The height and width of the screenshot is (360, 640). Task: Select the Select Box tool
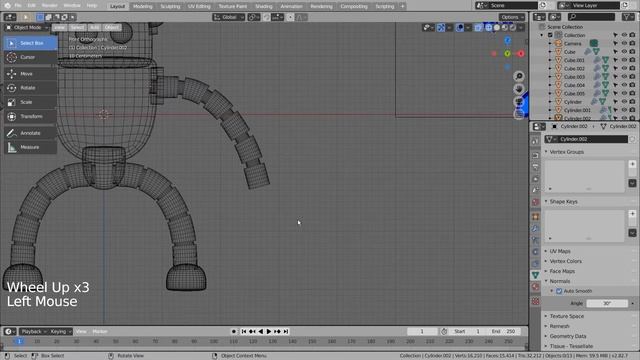point(31,43)
